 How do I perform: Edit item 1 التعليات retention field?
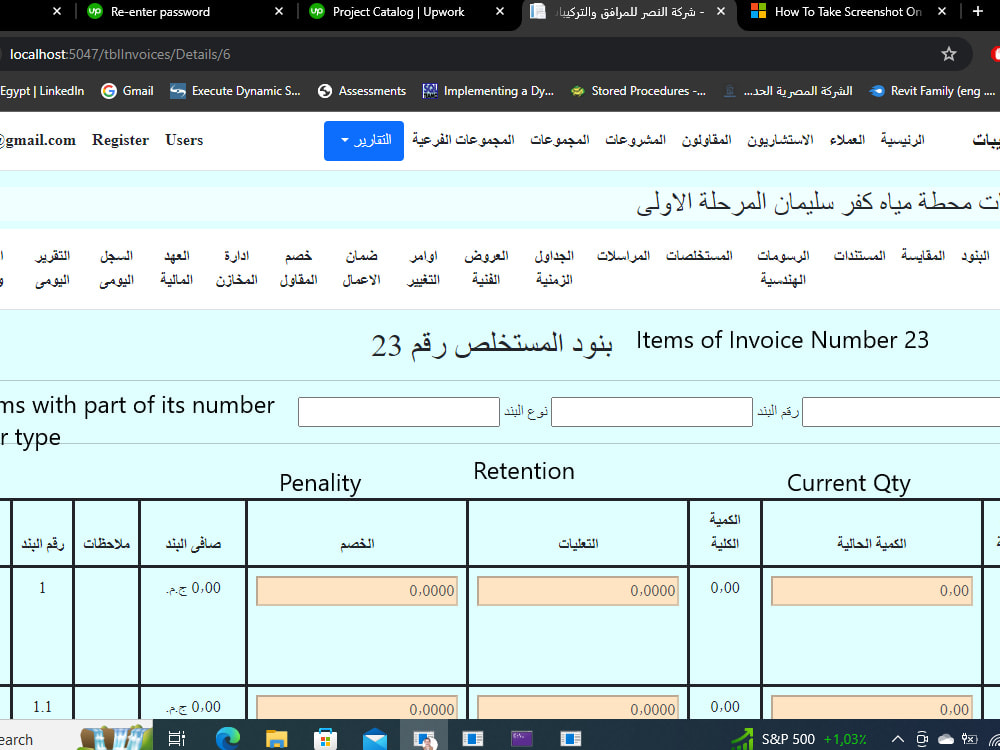(577, 591)
